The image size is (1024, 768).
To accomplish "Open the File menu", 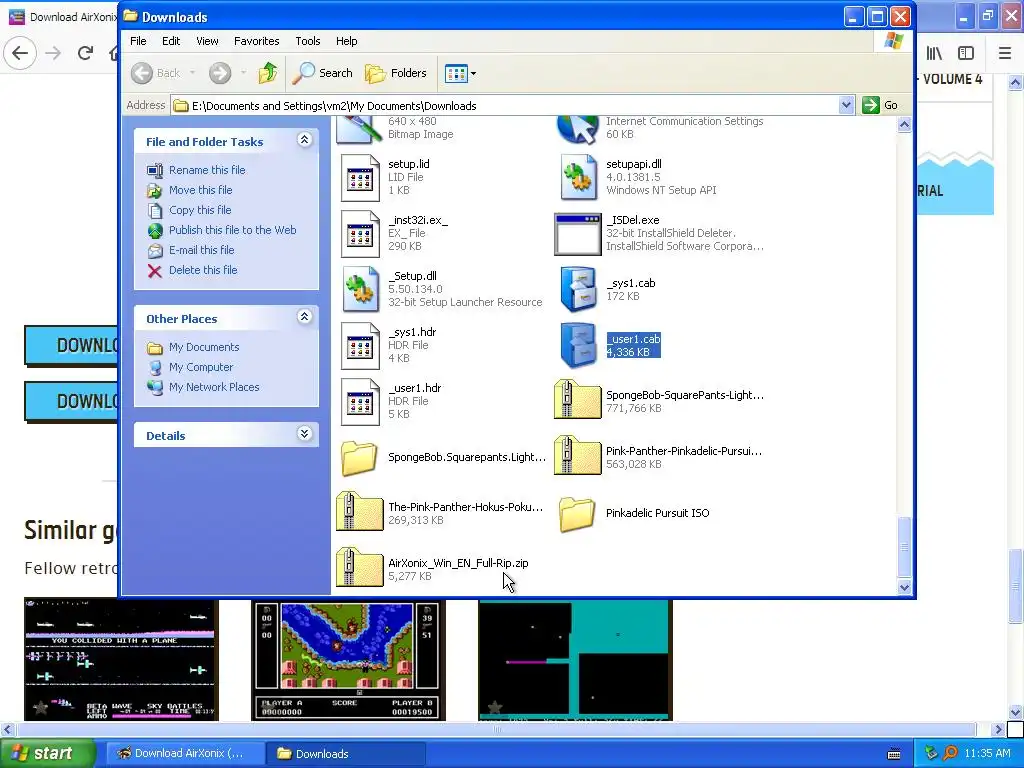I will point(138,41).
